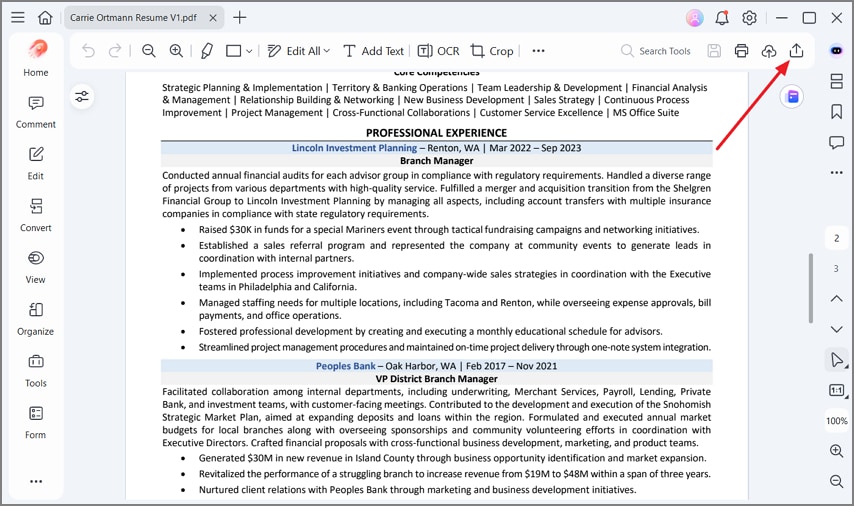Click the PROFESSIONAL EXPERIENCE heading
This screenshot has width=854, height=506.
click(436, 133)
